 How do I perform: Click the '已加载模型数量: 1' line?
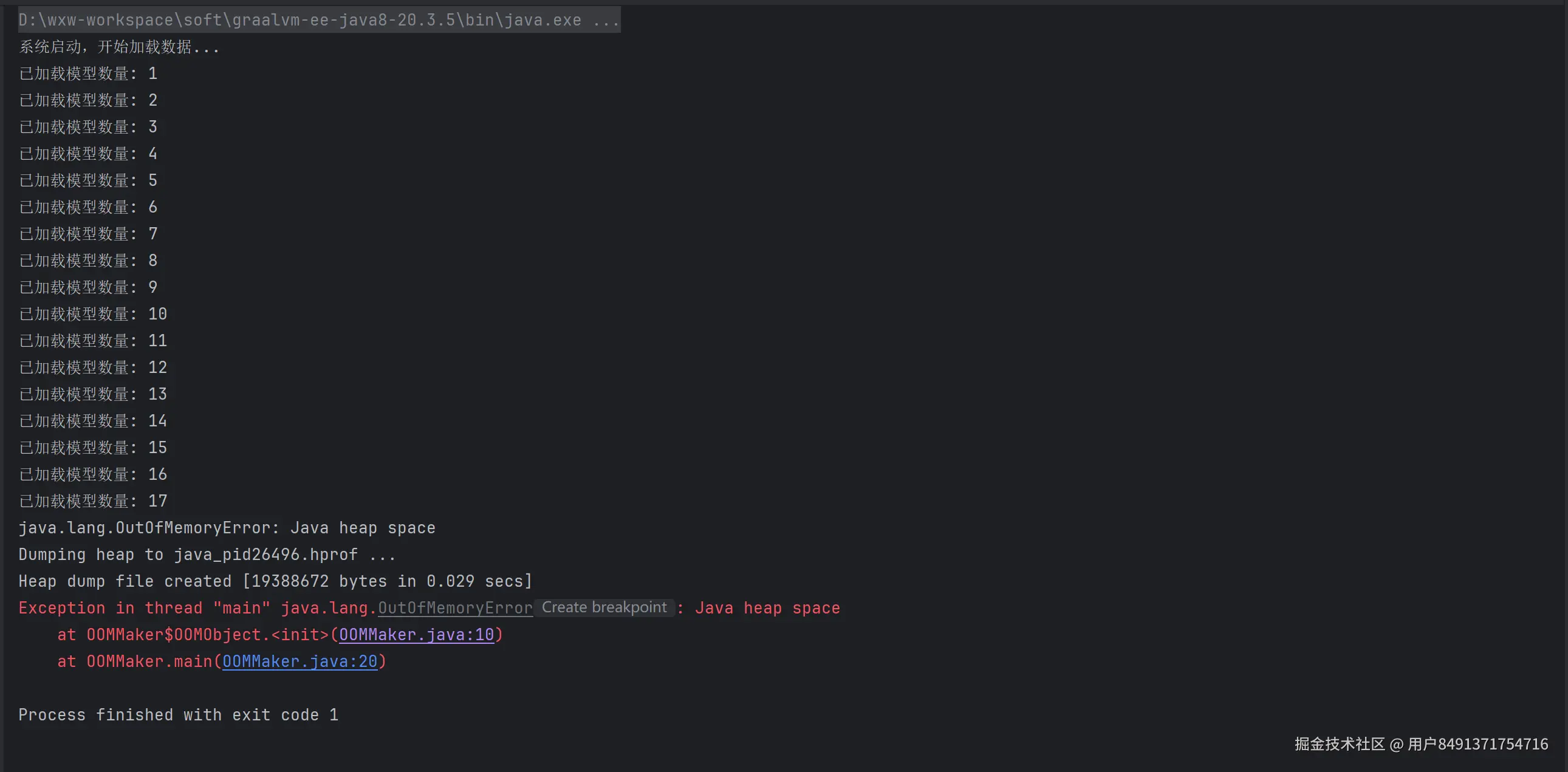pos(88,73)
